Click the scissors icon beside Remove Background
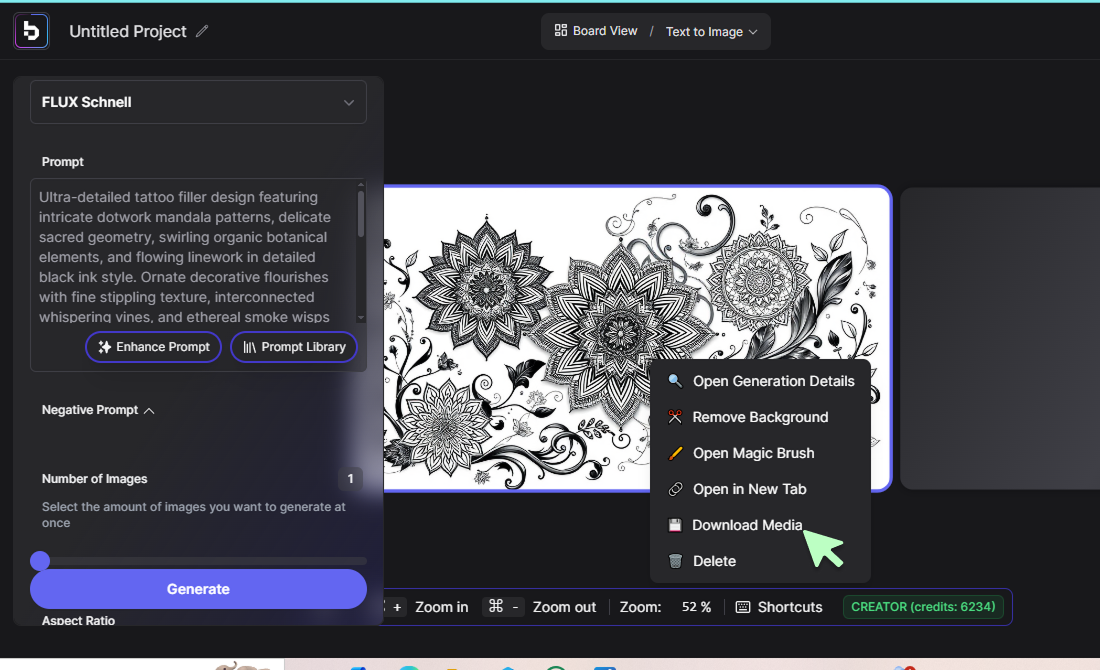Viewport: 1100px width, 670px height. coord(675,417)
